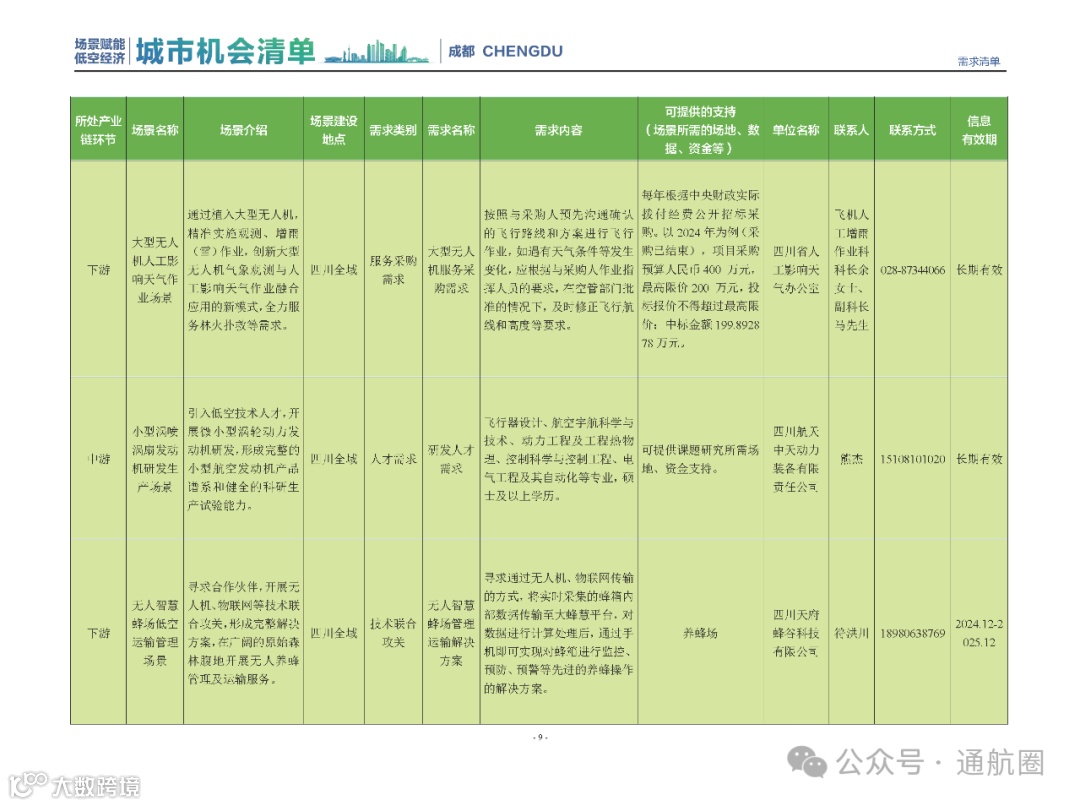Image resolution: width=1080 pixels, height=806 pixels.
Task: Click the 中游 chain stage cell
Action: click(98, 459)
